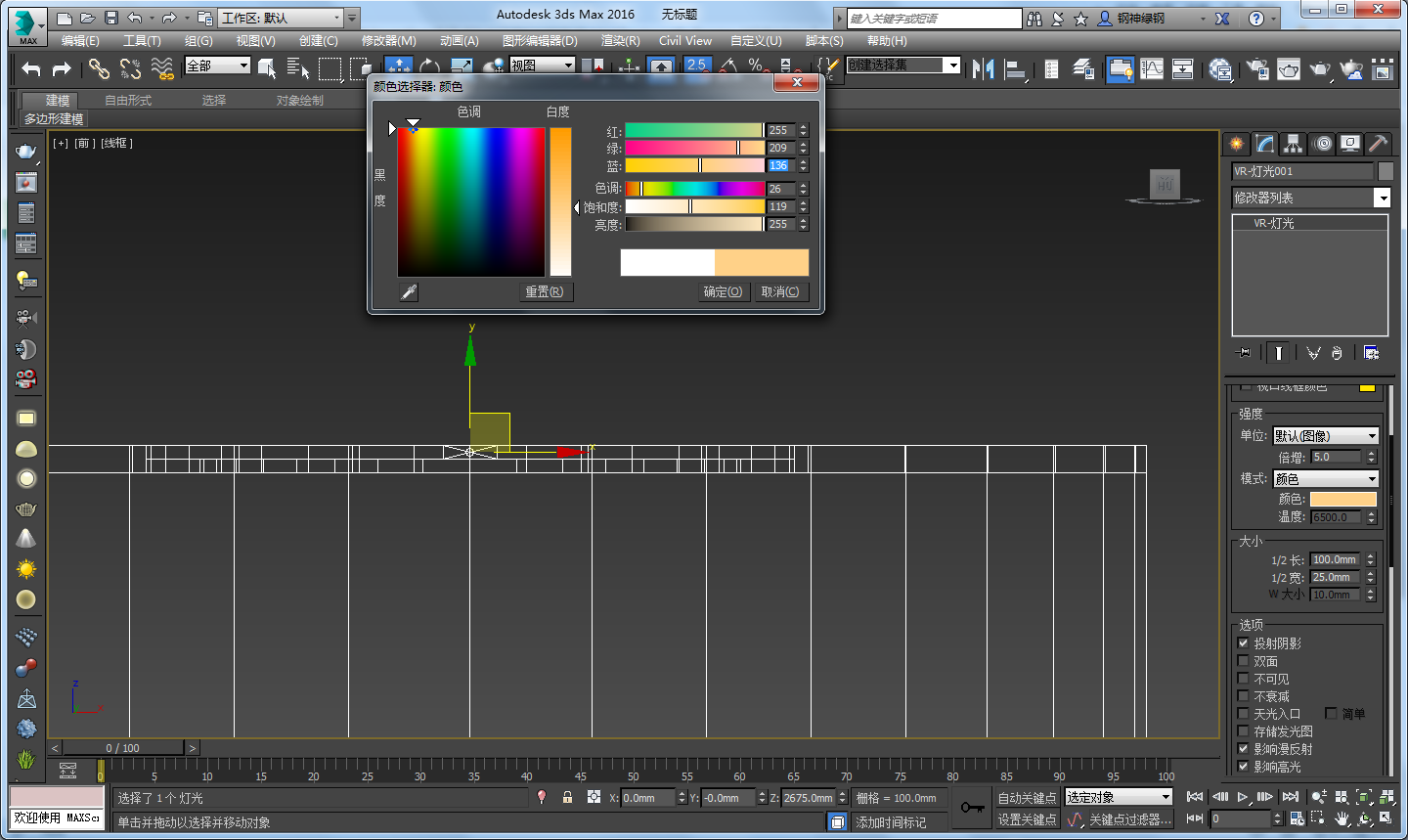
Task: Open the Curve Editor icon
Action: click(x=1152, y=68)
